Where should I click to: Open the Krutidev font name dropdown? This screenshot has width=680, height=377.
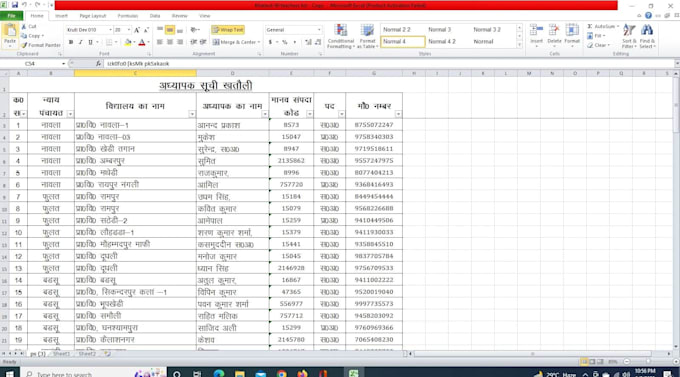click(x=110, y=30)
